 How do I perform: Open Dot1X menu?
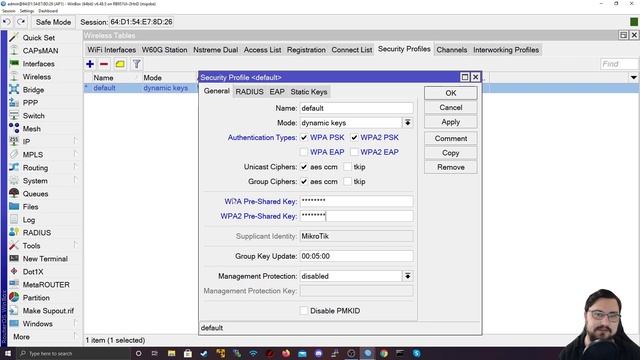pyautogui.click(x=33, y=272)
